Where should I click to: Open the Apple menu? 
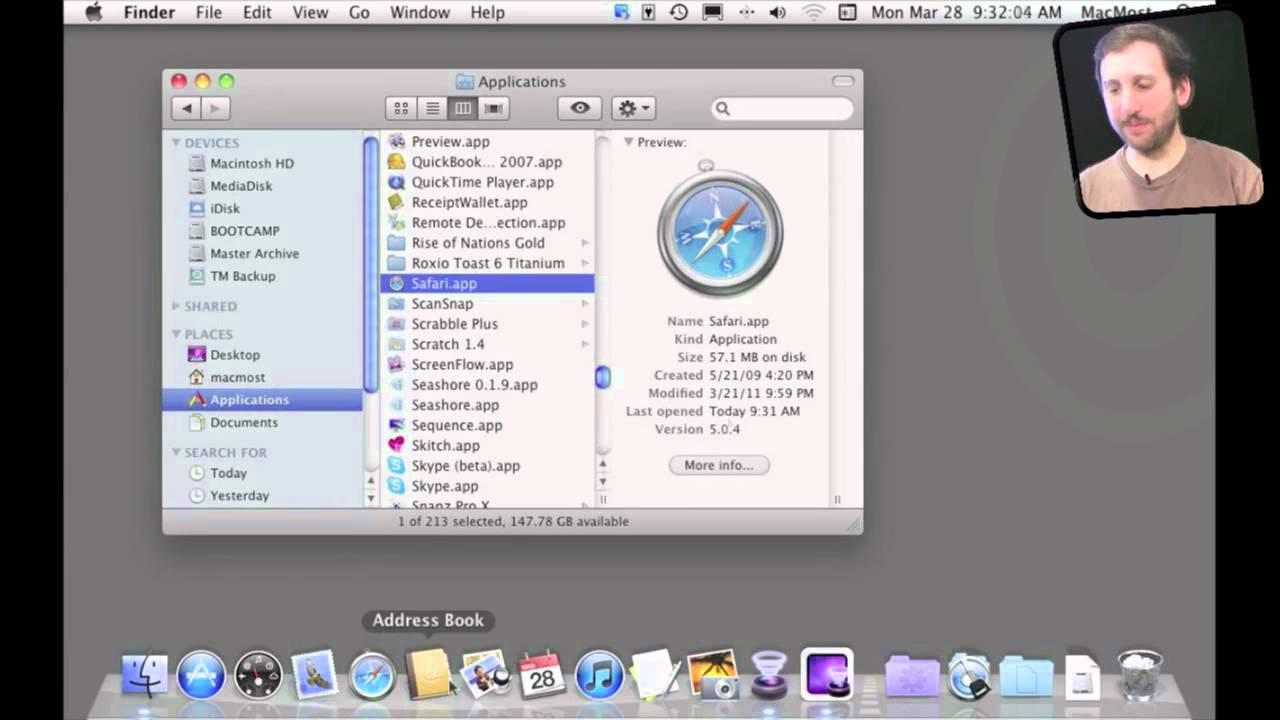click(x=93, y=12)
